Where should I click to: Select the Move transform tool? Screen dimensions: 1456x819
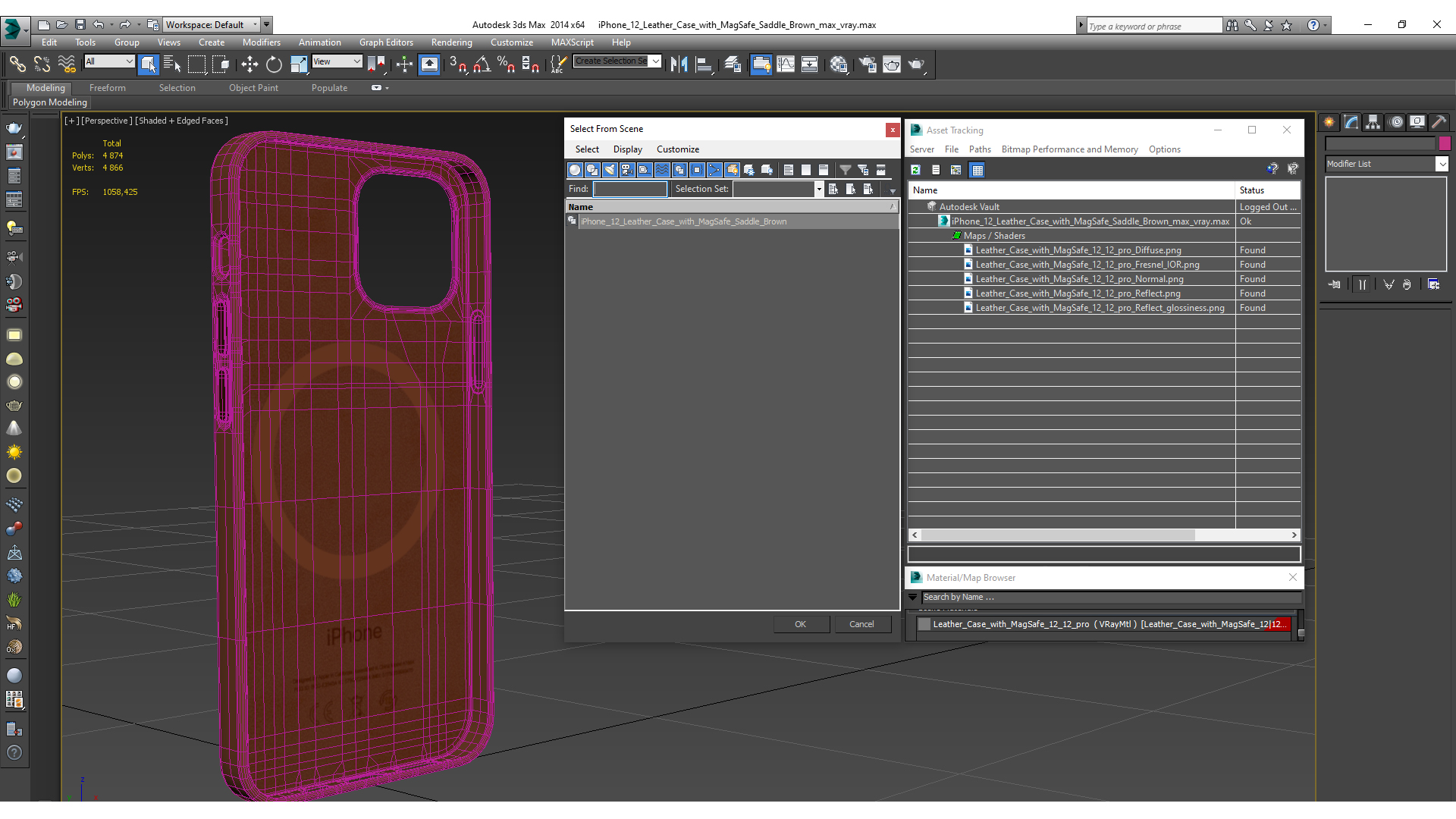249,65
